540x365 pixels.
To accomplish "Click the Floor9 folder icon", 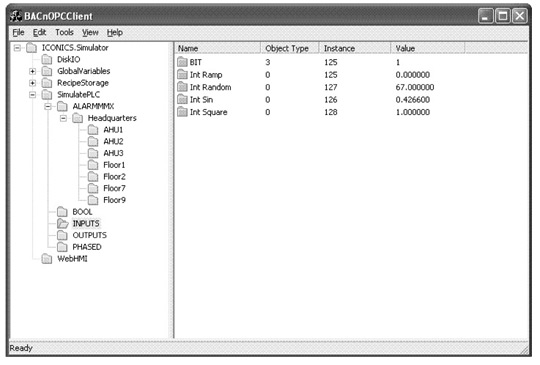I will click(x=93, y=200).
